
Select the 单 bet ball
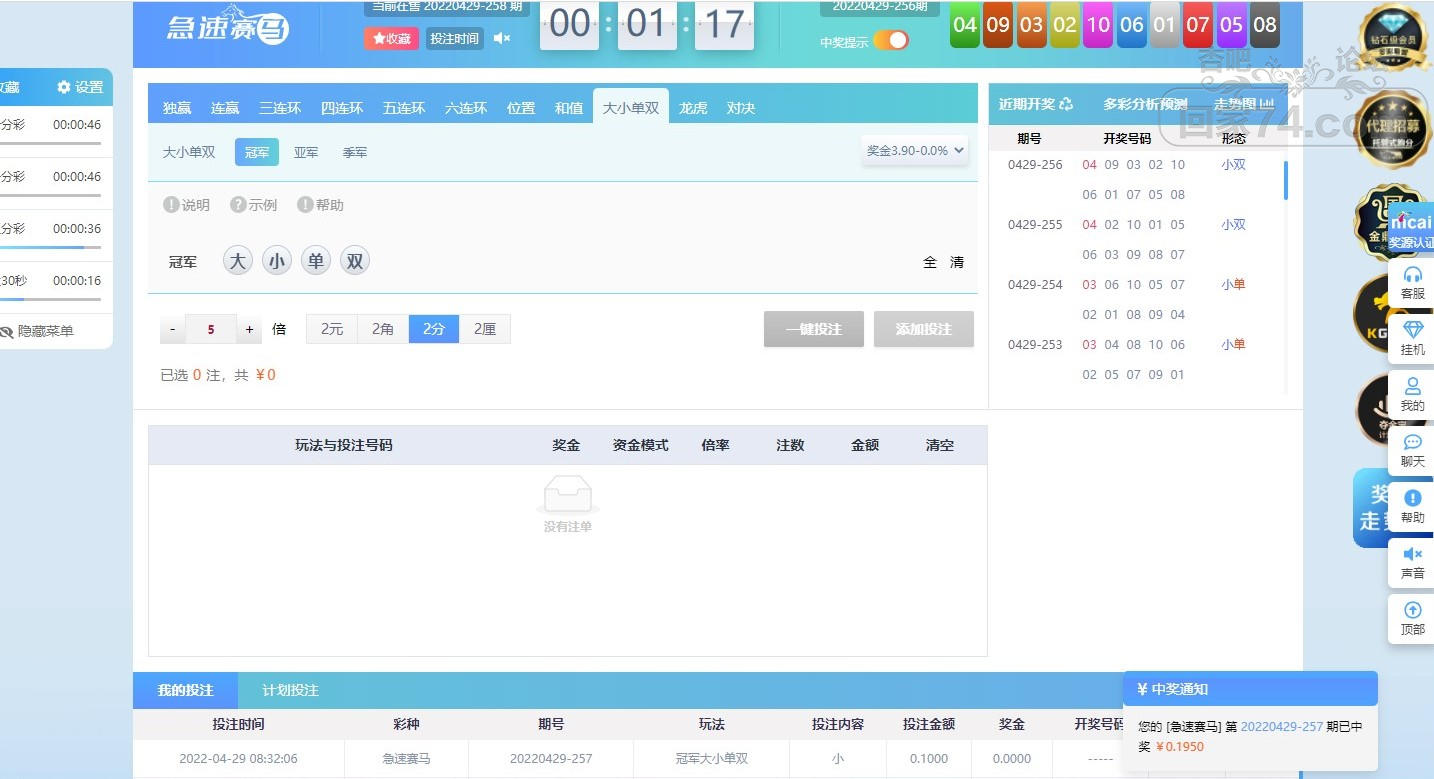point(316,262)
